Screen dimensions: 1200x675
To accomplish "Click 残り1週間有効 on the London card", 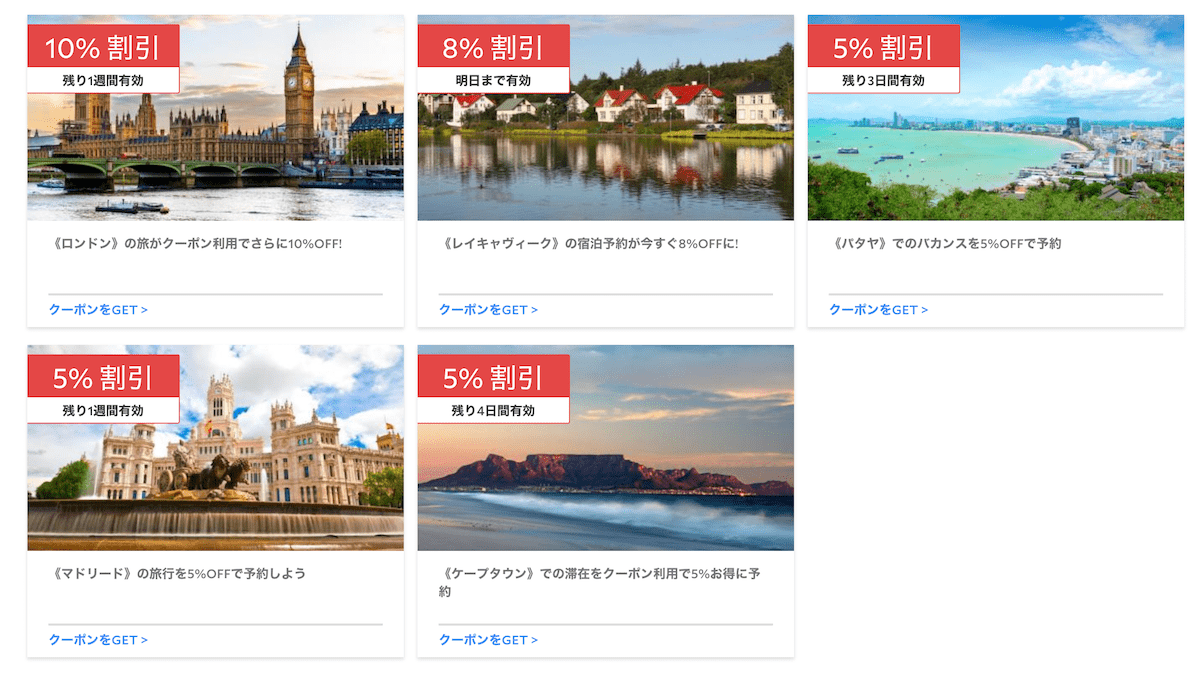I will [x=103, y=80].
